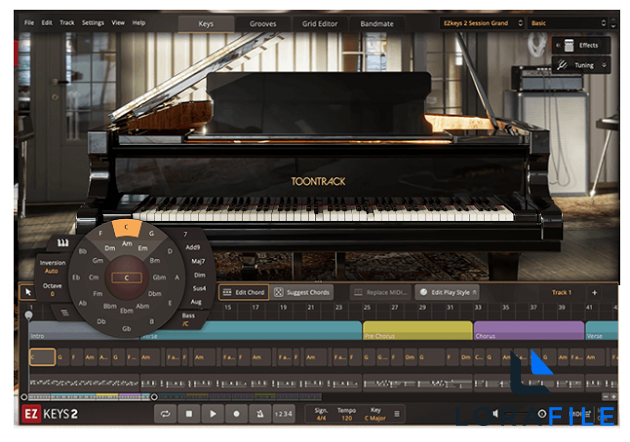Toggle the Maj7 chord modifier
Screen dimensions: 630x442
tap(198, 261)
